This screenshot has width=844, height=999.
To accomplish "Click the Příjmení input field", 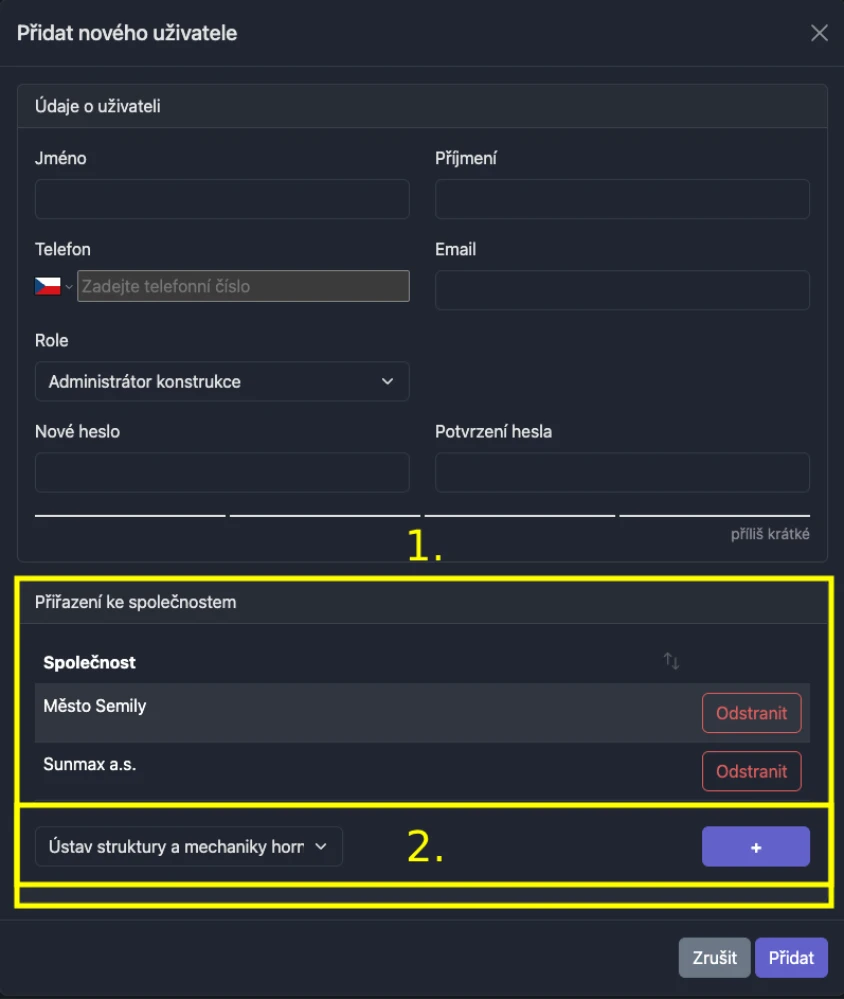I will click(x=622, y=199).
